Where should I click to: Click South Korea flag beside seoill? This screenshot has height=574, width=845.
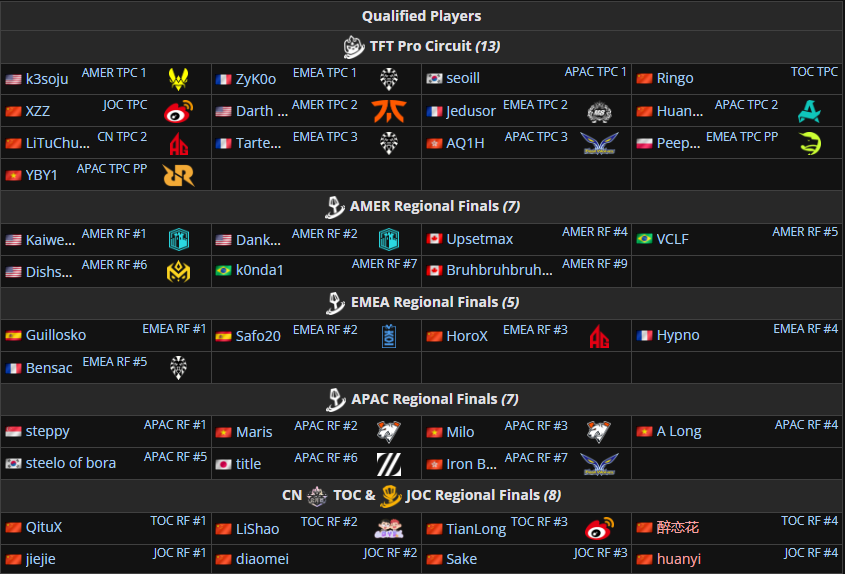pyautogui.click(x=434, y=79)
